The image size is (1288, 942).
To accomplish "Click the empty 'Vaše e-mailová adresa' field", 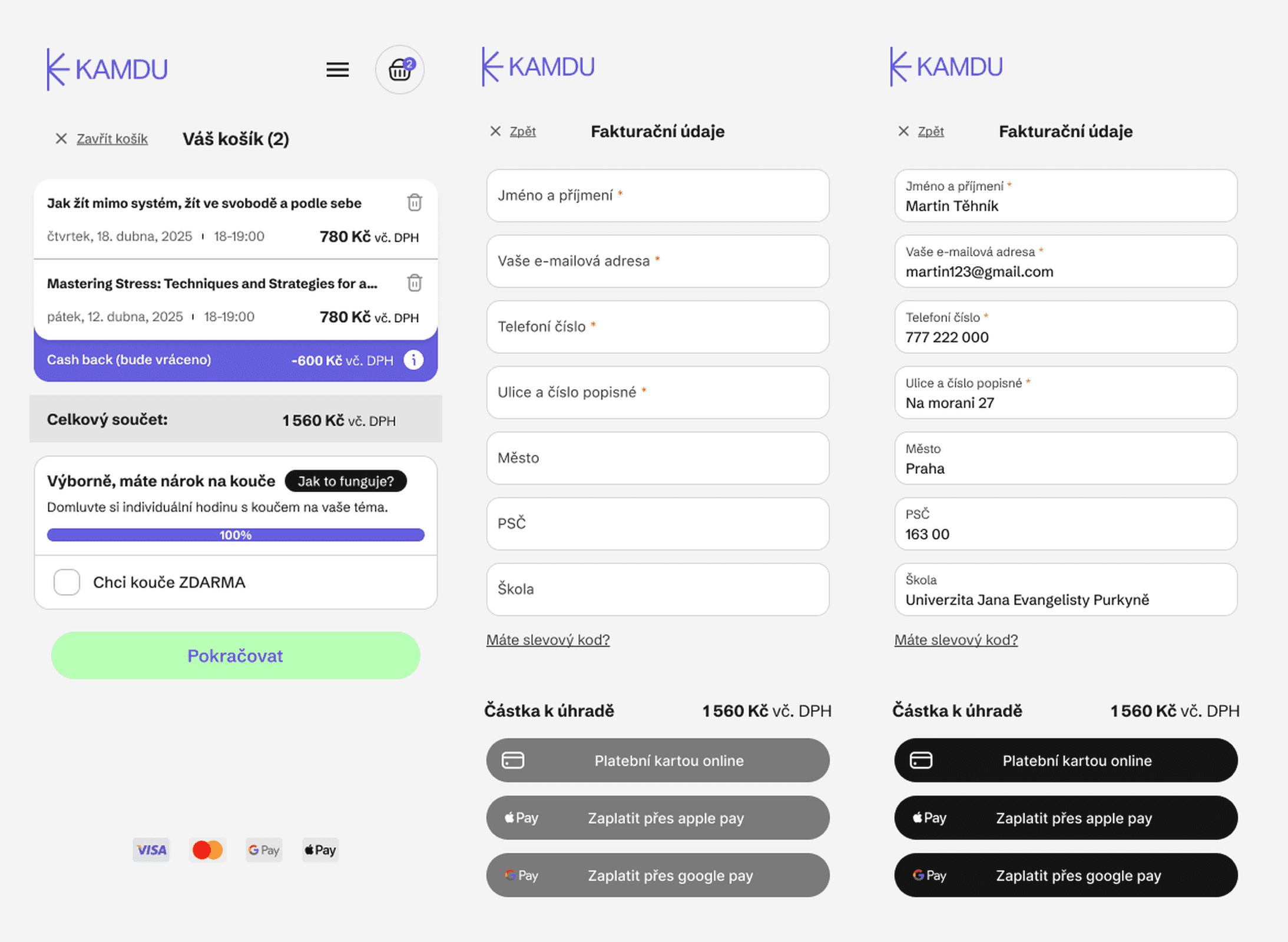I will tap(658, 261).
